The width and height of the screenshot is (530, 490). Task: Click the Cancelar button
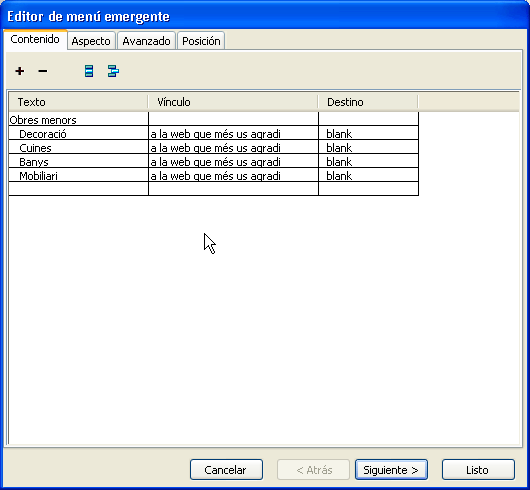226,470
